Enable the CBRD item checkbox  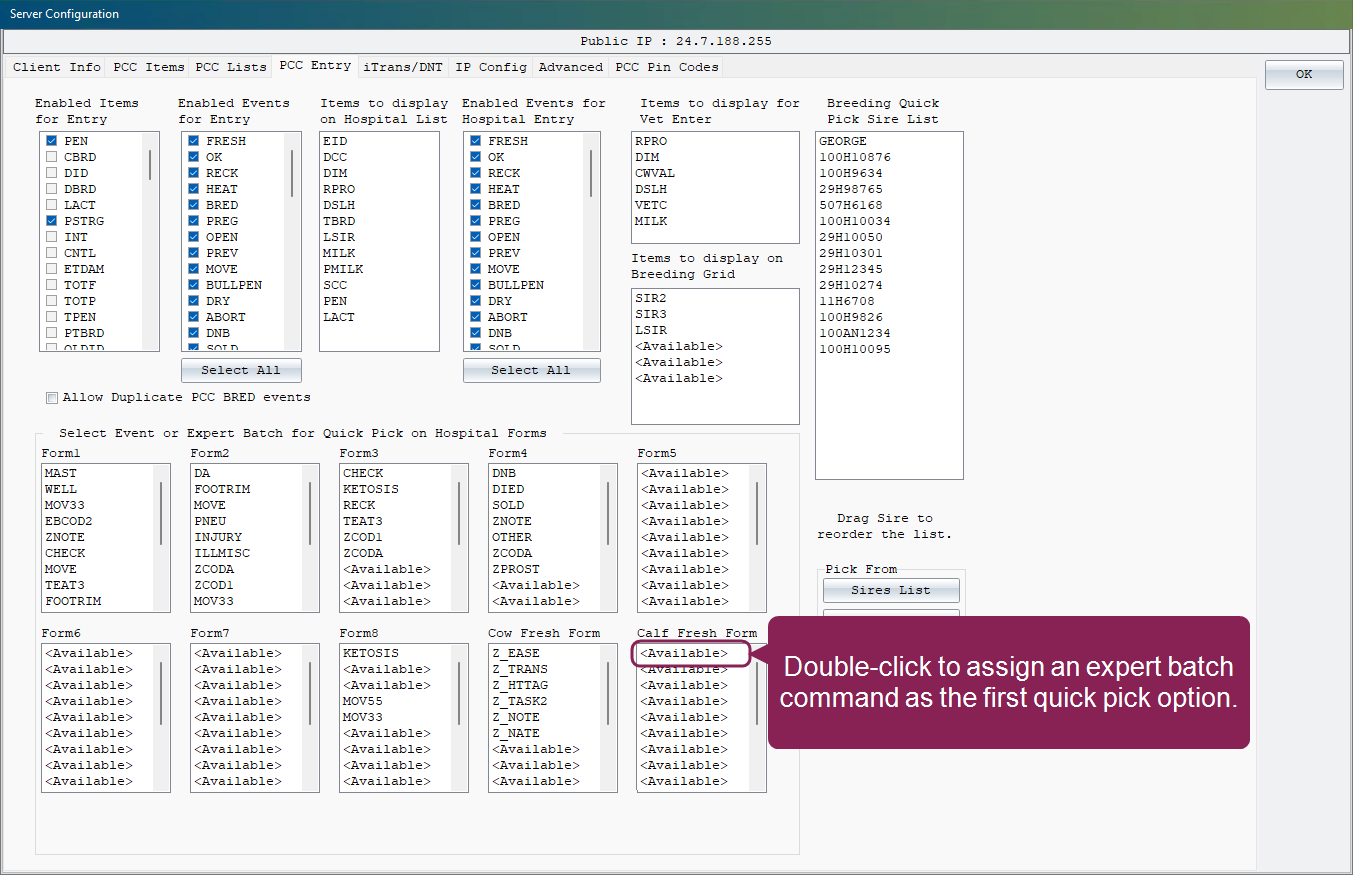(52, 157)
